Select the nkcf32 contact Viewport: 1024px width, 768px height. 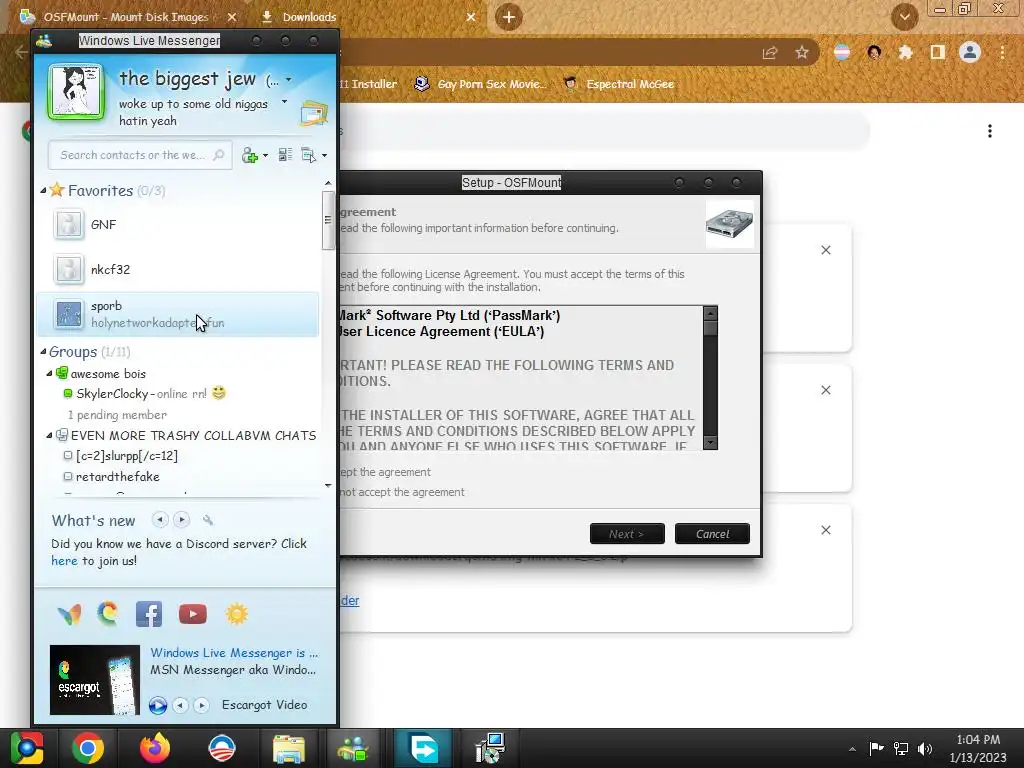pos(178,269)
